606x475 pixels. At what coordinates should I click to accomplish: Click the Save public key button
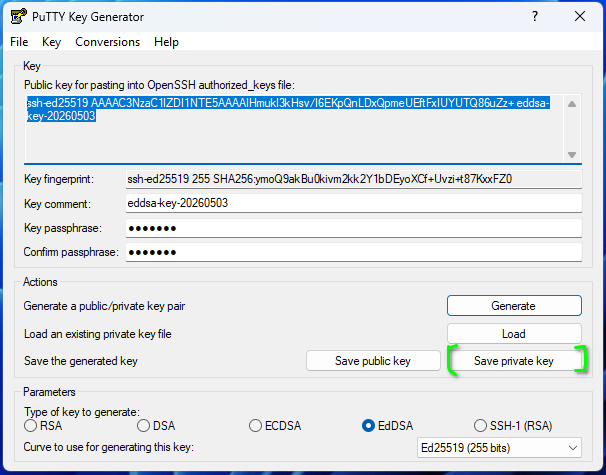pos(373,361)
